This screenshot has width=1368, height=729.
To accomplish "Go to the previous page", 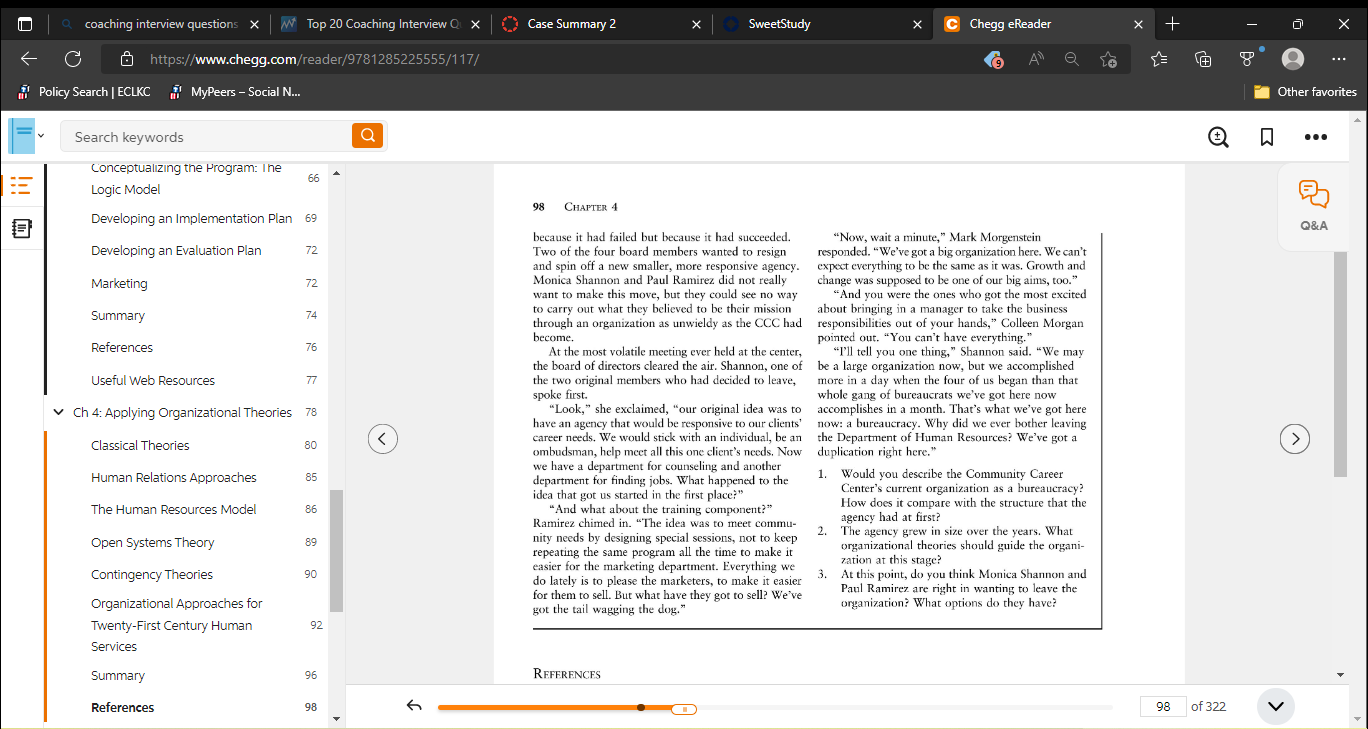I will point(383,438).
